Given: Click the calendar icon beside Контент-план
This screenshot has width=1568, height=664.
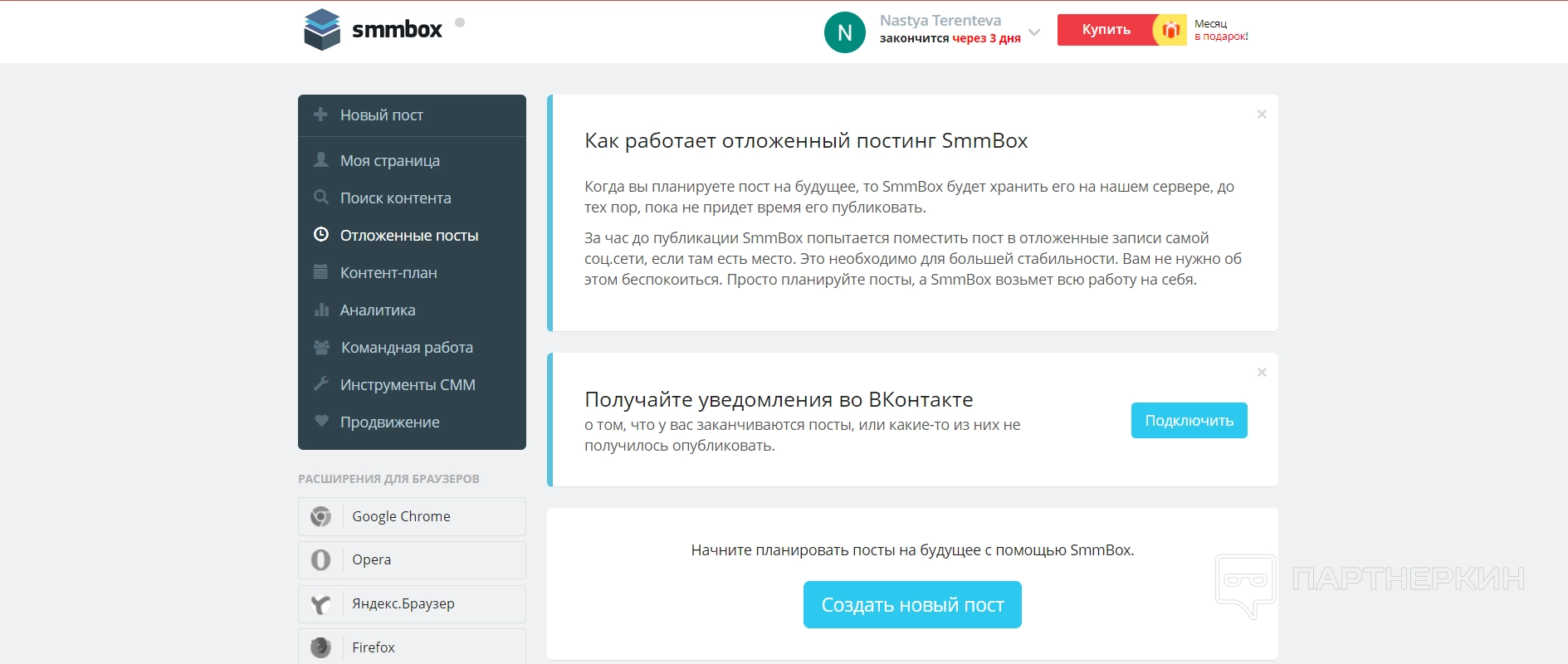Looking at the screenshot, I should (x=320, y=272).
